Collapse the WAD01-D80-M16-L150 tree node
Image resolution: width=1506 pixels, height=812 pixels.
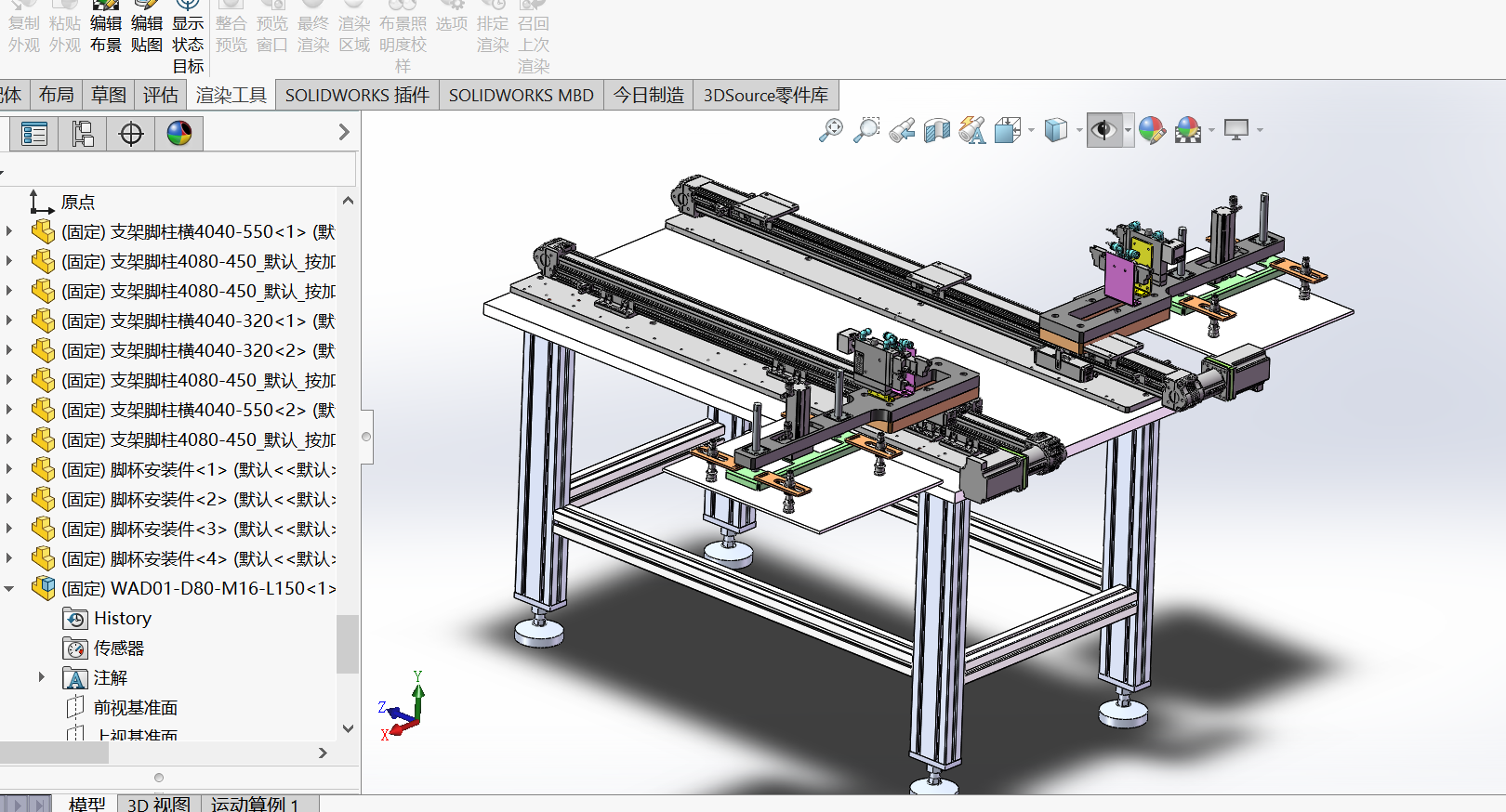9,588
